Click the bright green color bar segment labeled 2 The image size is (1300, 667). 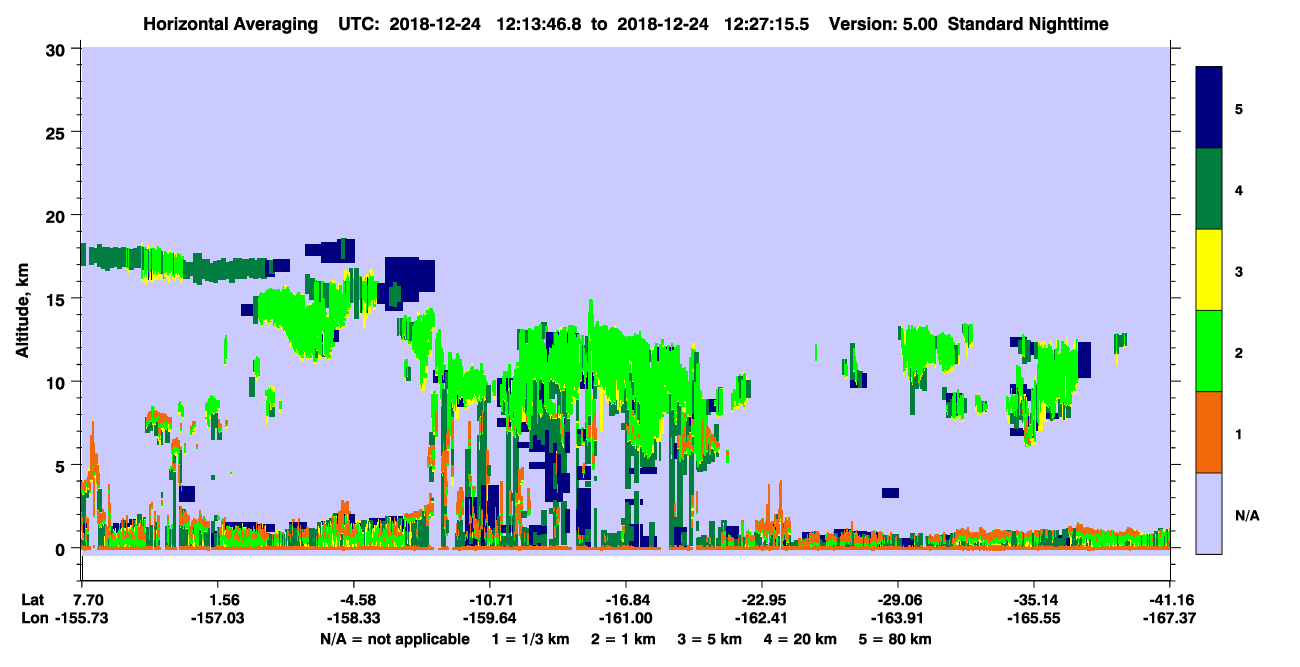click(1209, 350)
